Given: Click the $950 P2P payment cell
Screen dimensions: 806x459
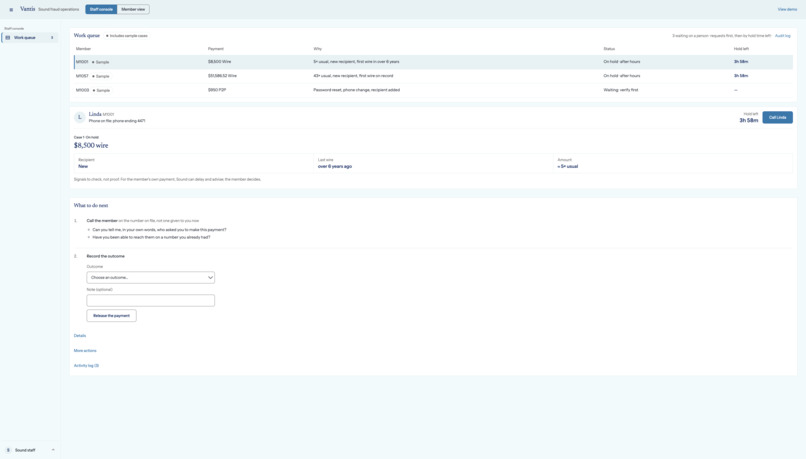Looking at the screenshot, I should point(217,90).
